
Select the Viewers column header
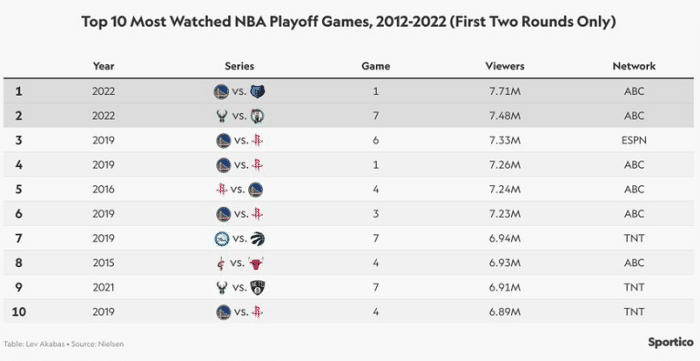(505, 66)
